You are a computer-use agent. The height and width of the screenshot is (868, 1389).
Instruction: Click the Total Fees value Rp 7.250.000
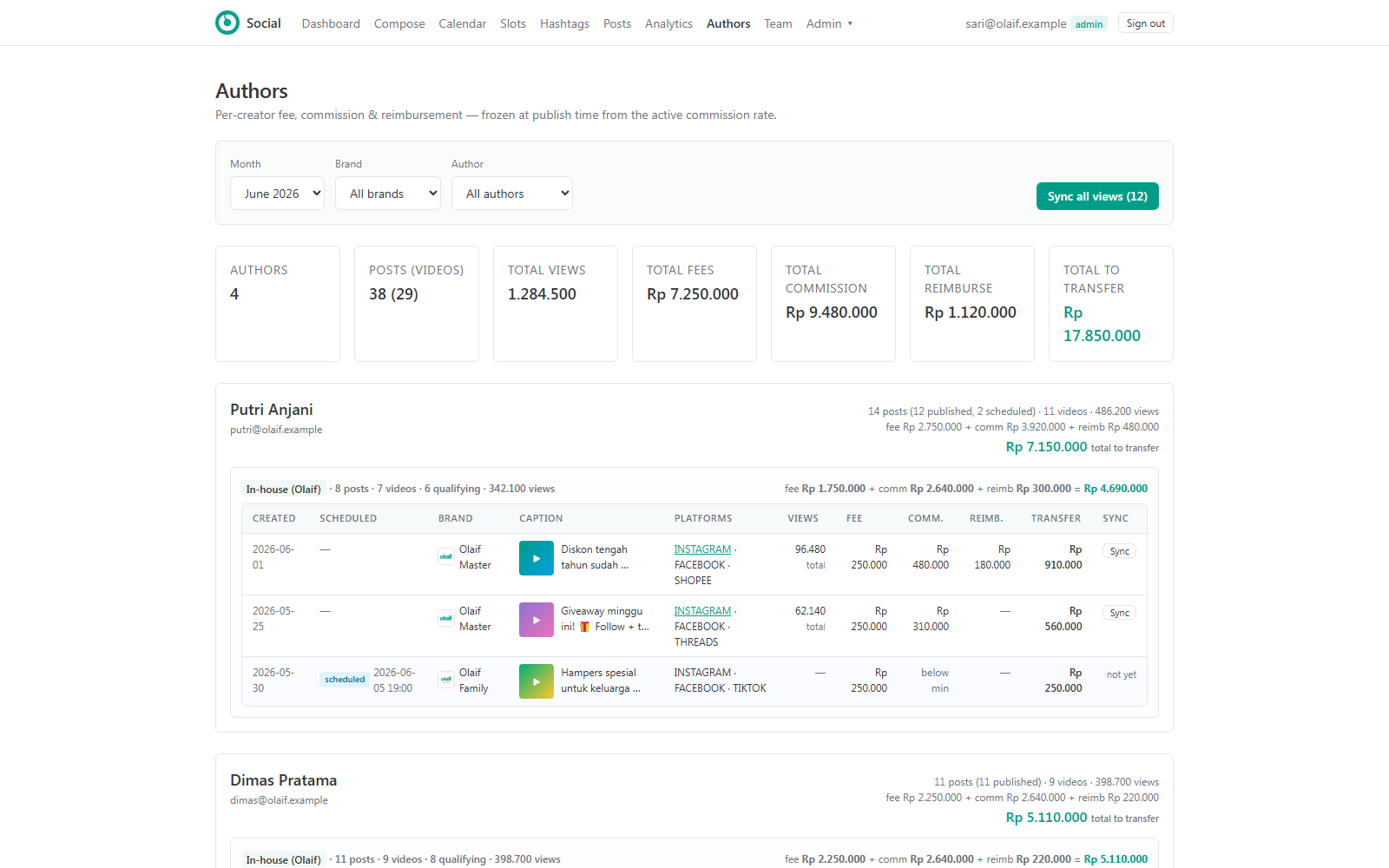click(693, 294)
